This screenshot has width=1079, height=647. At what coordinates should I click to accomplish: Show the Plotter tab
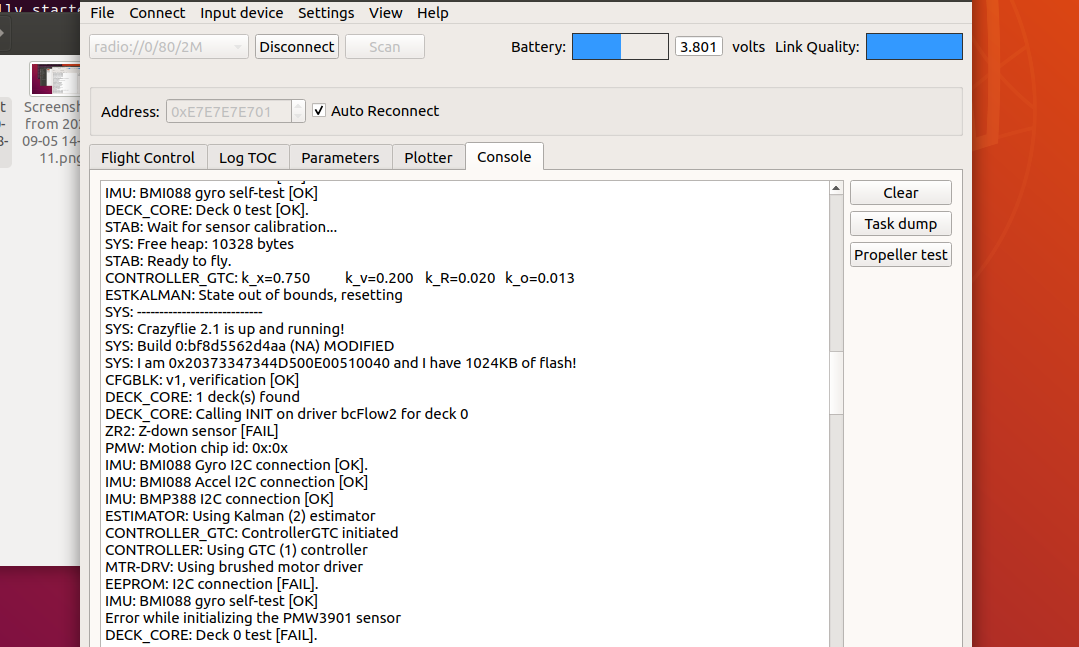tap(428, 158)
